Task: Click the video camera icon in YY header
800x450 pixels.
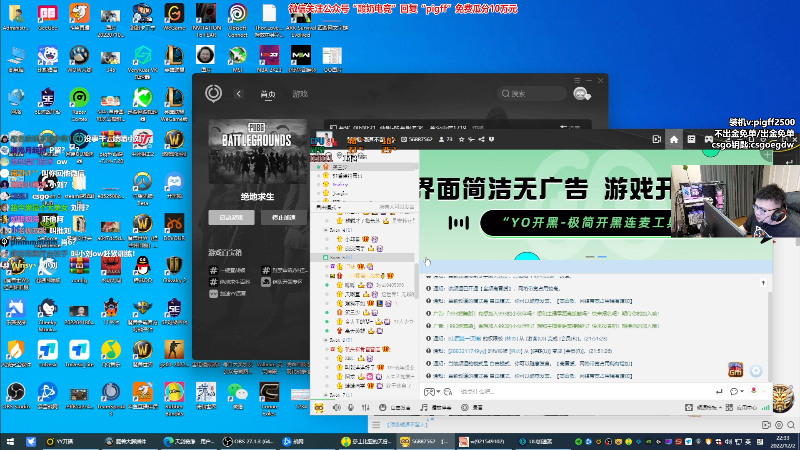Action: (x=657, y=139)
